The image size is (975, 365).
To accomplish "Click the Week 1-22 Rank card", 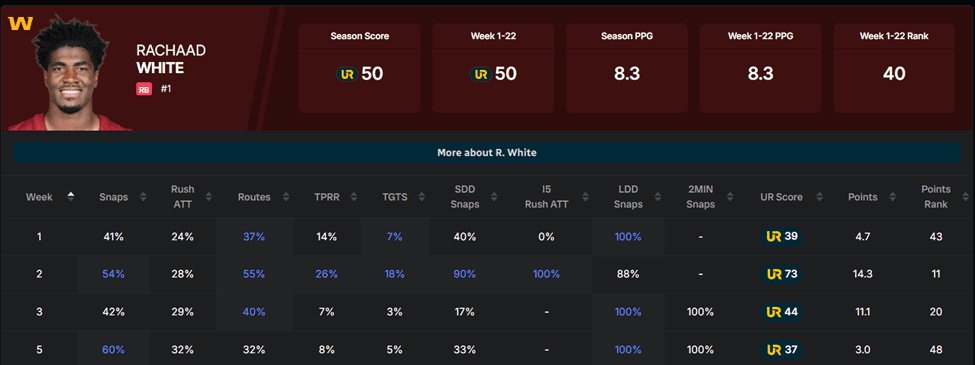I will 894,68.
